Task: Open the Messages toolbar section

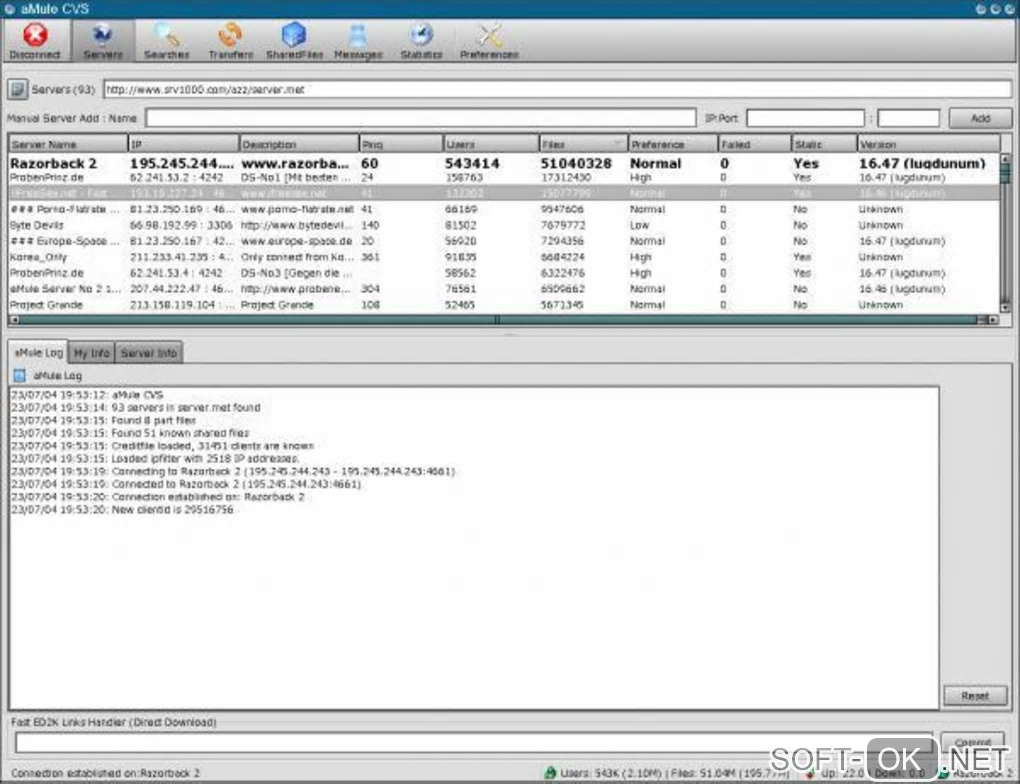Action: click(x=358, y=40)
